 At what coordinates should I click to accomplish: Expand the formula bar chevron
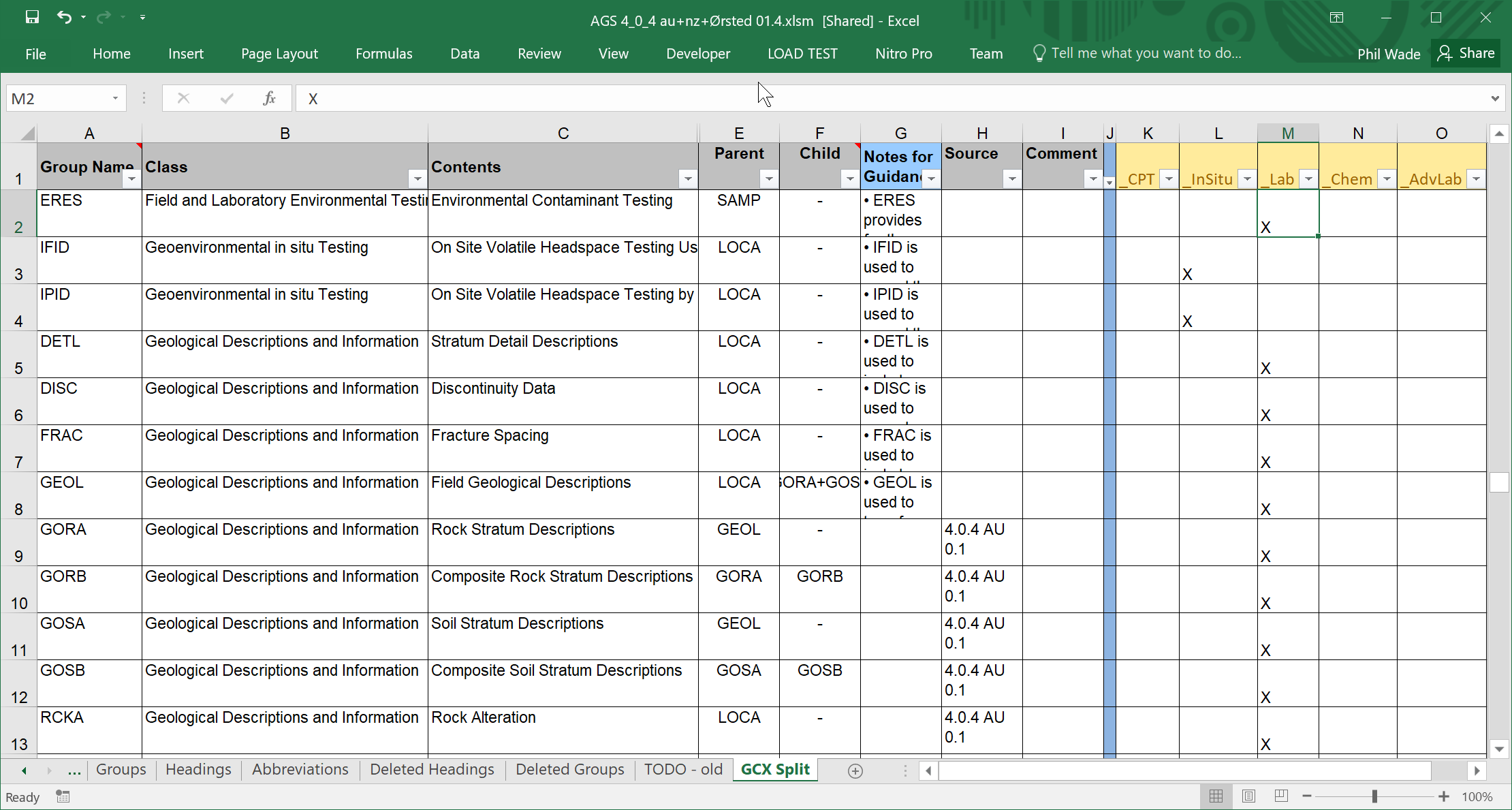(1495, 99)
